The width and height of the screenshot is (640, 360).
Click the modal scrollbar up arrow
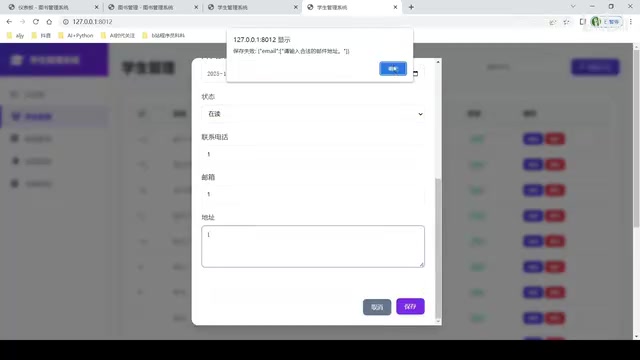pyautogui.click(x=438, y=62)
